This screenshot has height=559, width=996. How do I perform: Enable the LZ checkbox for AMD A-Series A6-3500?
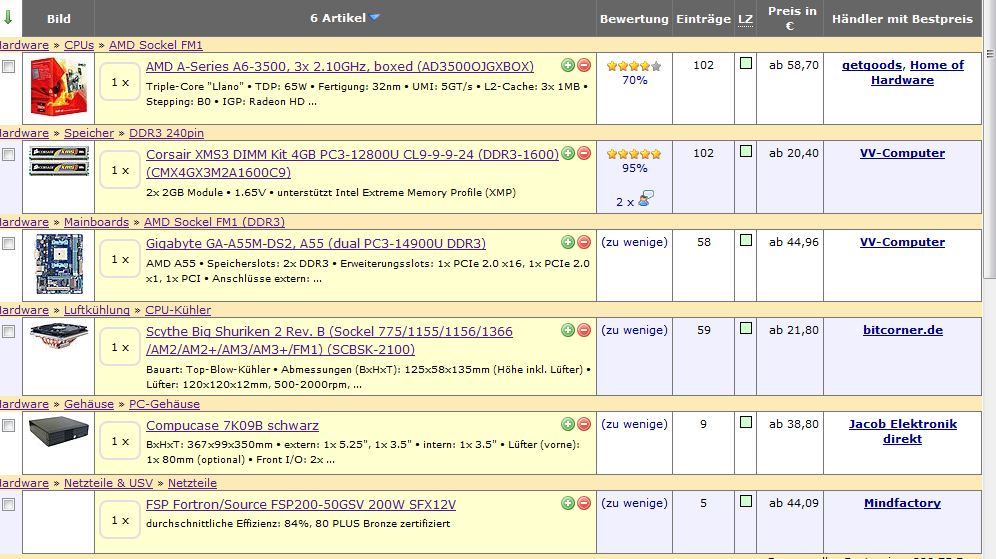tap(746, 64)
